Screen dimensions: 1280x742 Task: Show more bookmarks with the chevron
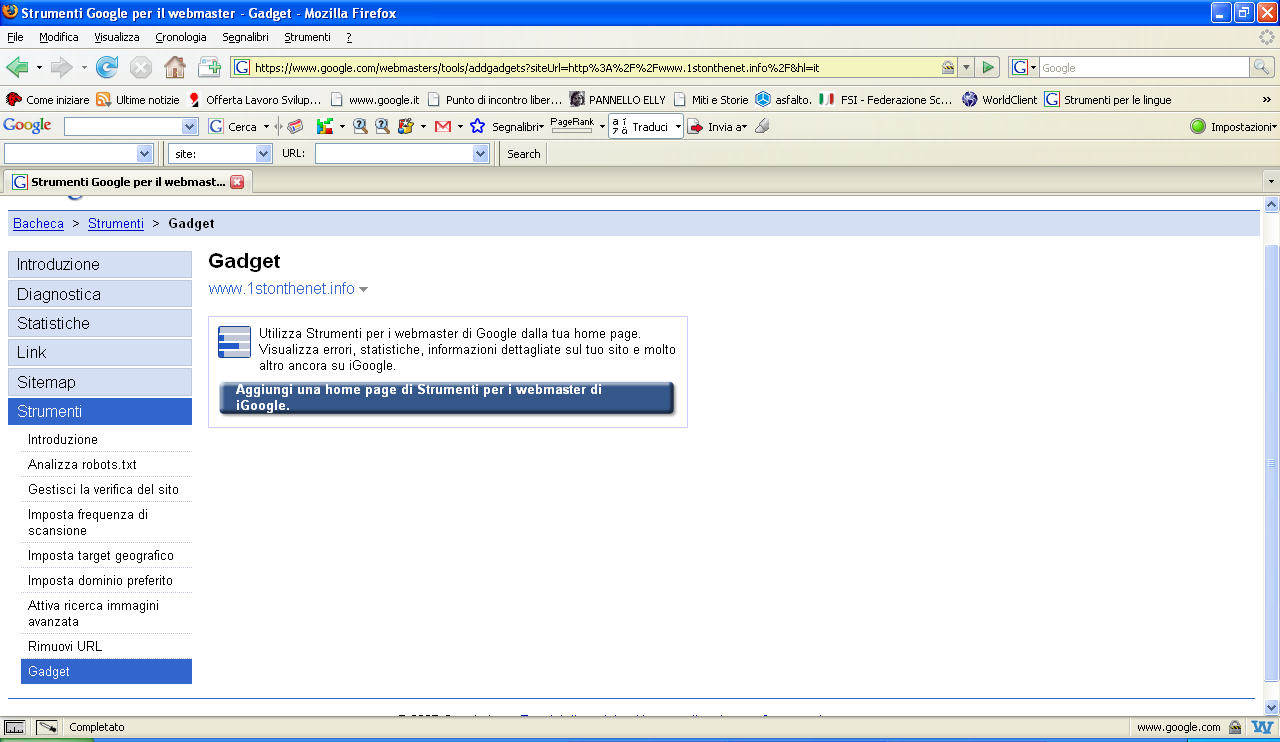[x=1266, y=99]
